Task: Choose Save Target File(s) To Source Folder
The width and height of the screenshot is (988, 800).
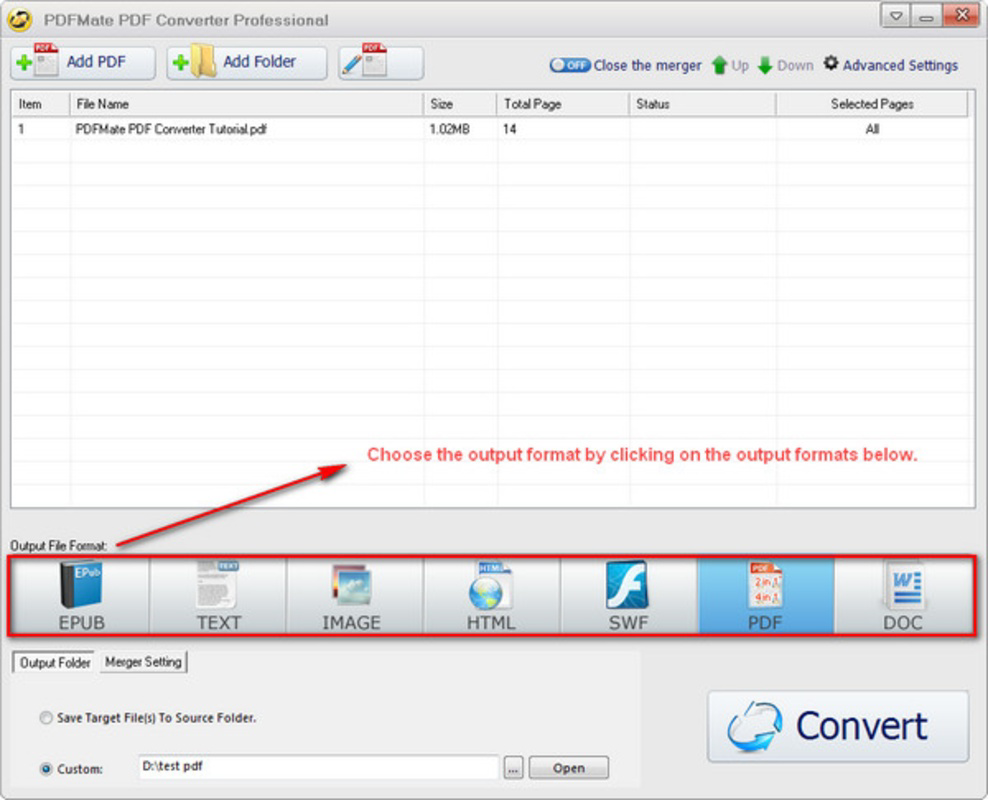Action: click(x=149, y=717)
